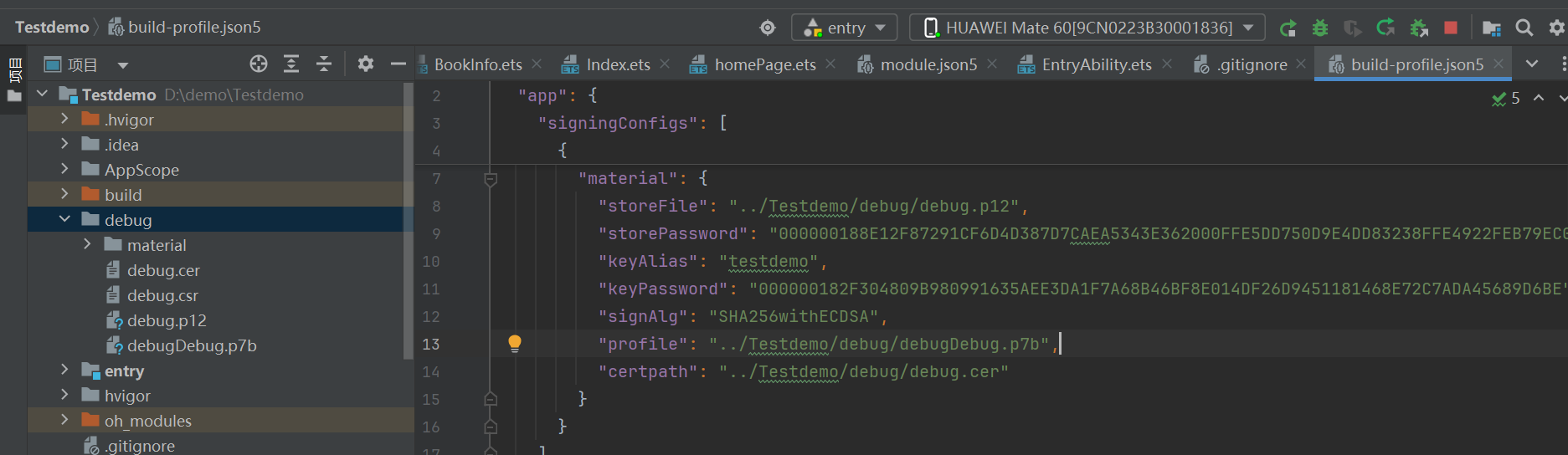Screen dimensions: 1568x455
Task: Expand all nodes in project panel
Action: click(291, 64)
